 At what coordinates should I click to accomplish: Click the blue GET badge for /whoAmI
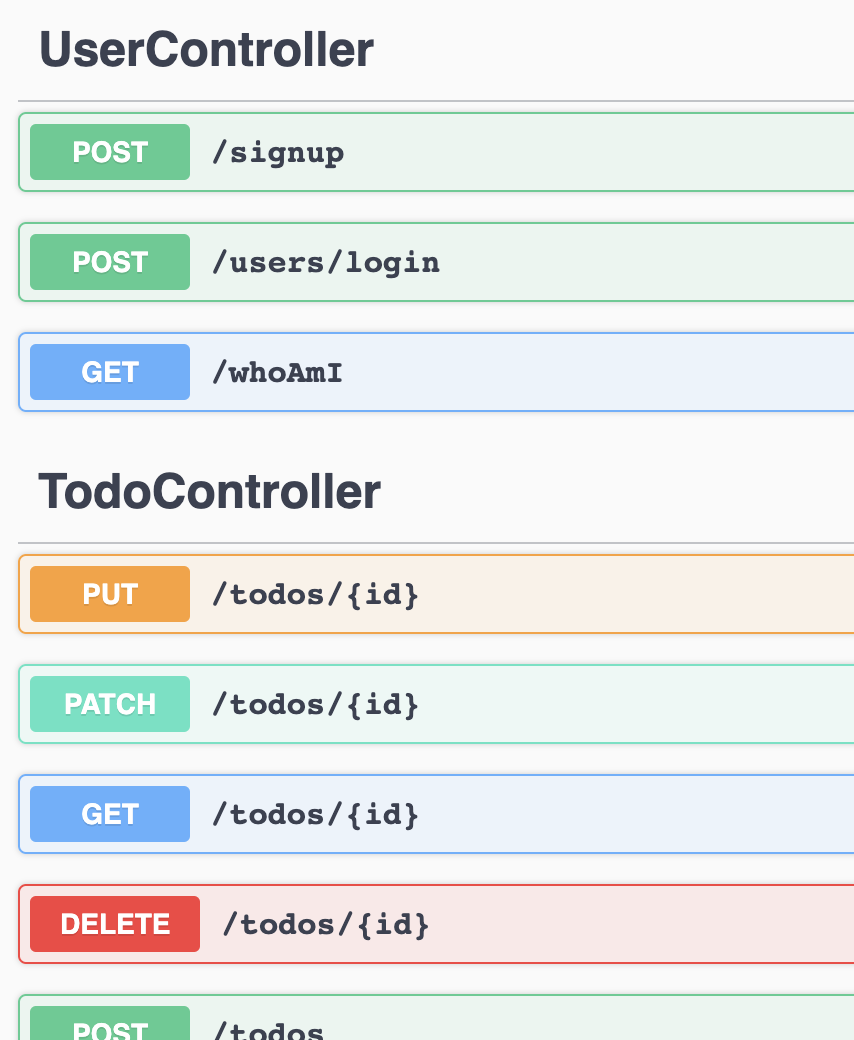pyautogui.click(x=110, y=372)
